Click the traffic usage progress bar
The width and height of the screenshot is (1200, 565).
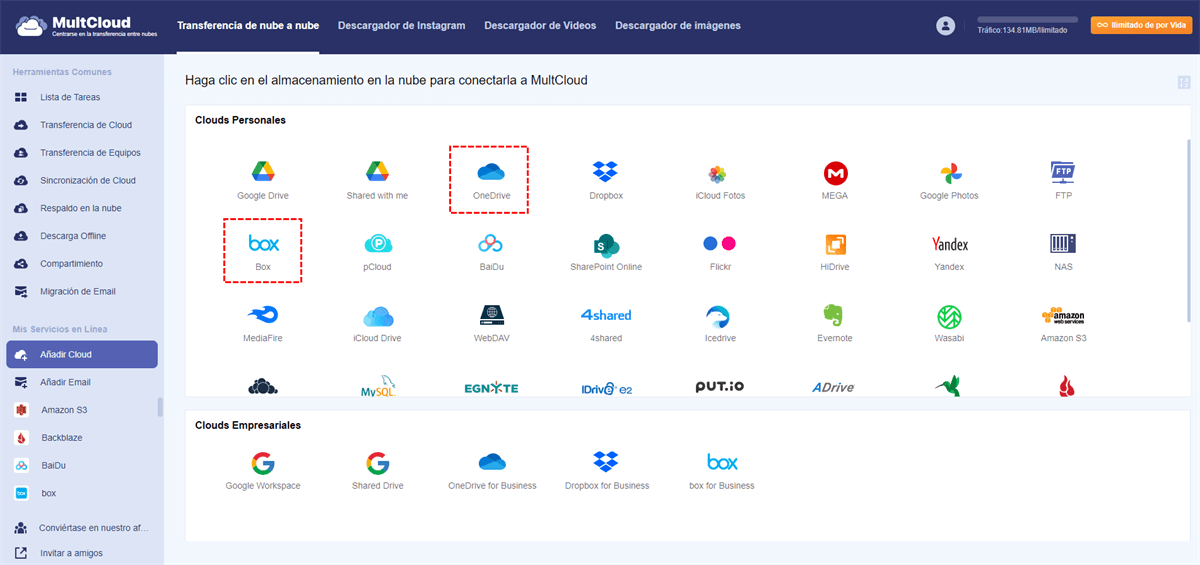[1027, 20]
